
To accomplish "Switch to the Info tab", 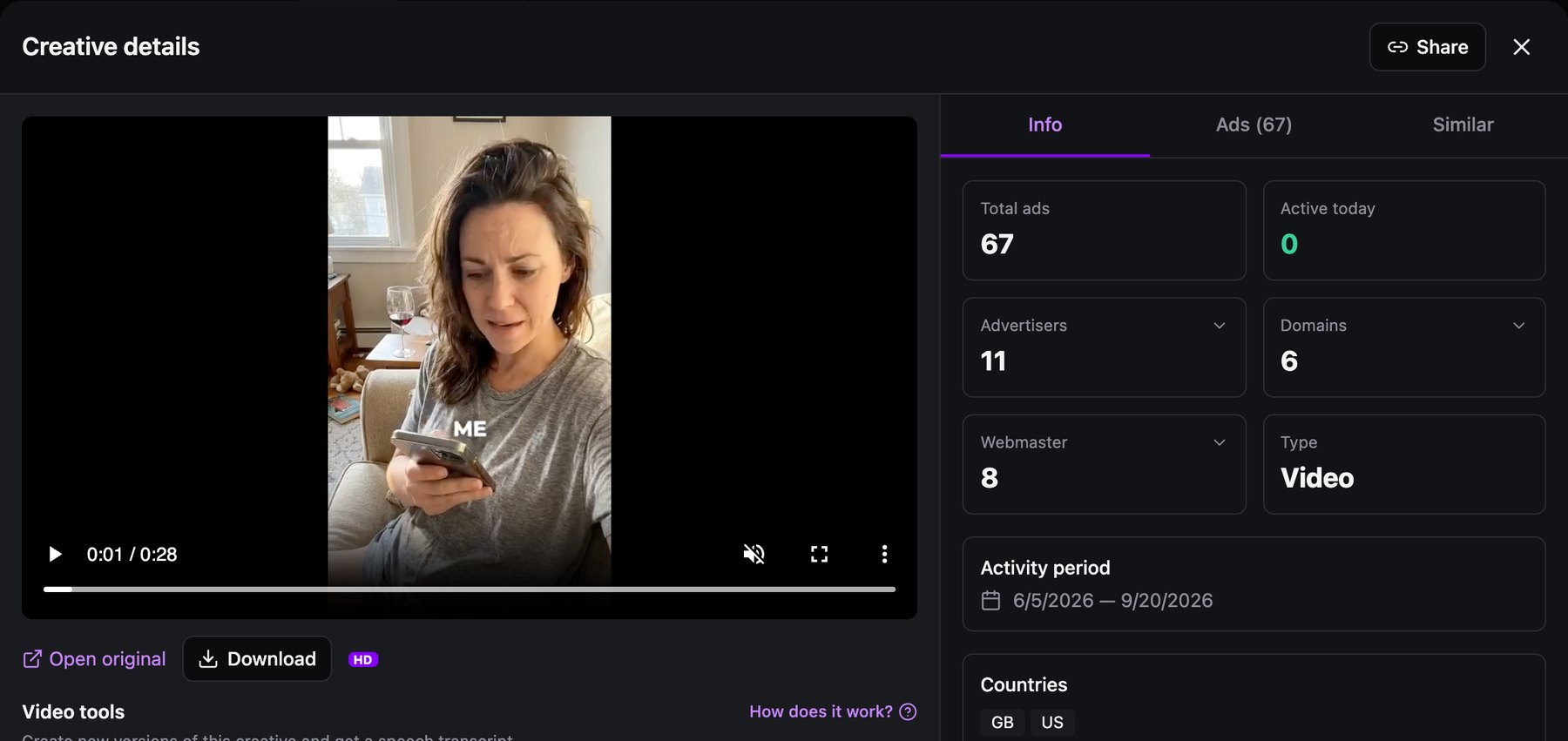I will (1045, 125).
